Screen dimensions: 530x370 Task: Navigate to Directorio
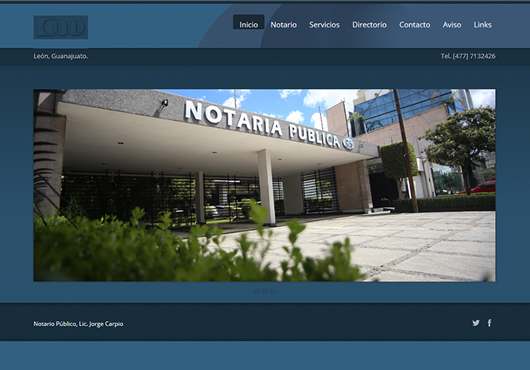click(x=369, y=25)
